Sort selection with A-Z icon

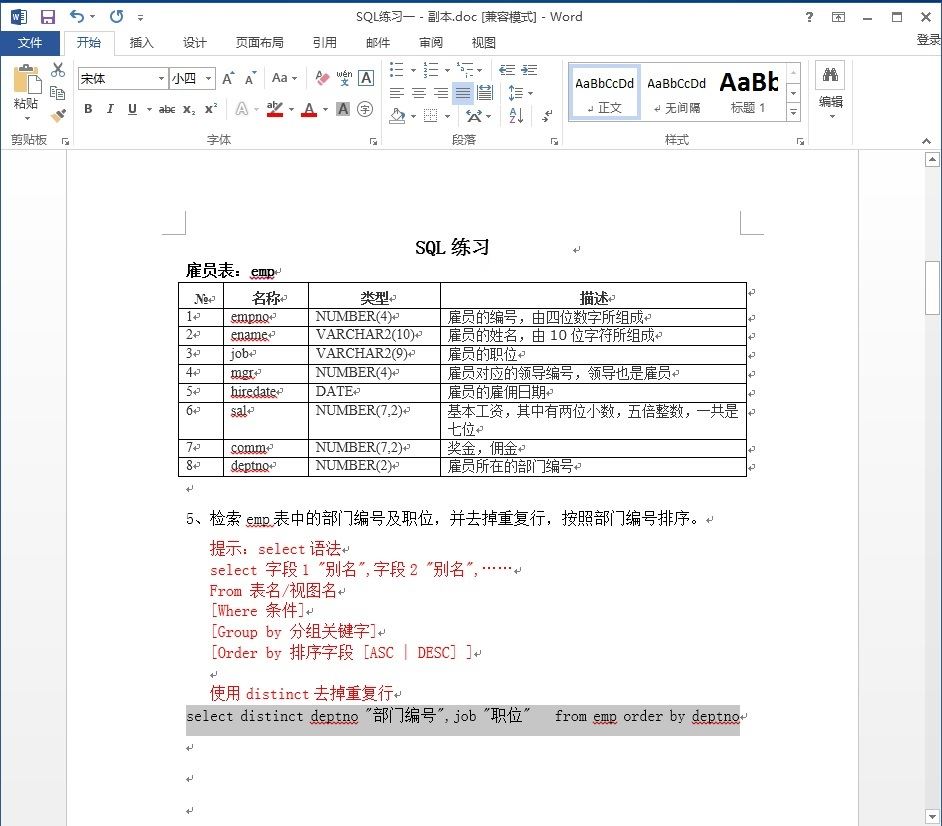click(x=516, y=115)
